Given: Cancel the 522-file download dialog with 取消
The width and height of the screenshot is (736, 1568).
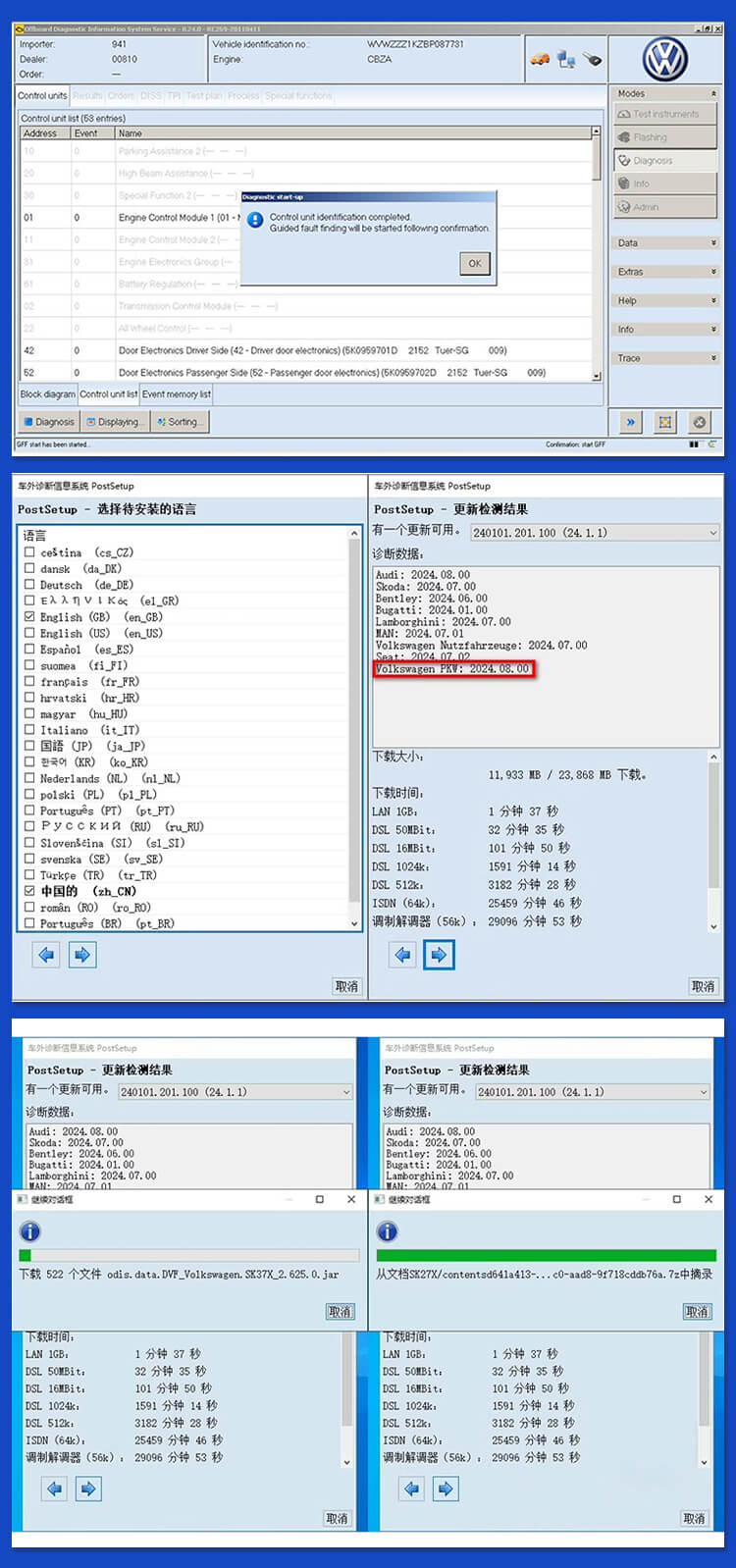Looking at the screenshot, I should pyautogui.click(x=340, y=1311).
